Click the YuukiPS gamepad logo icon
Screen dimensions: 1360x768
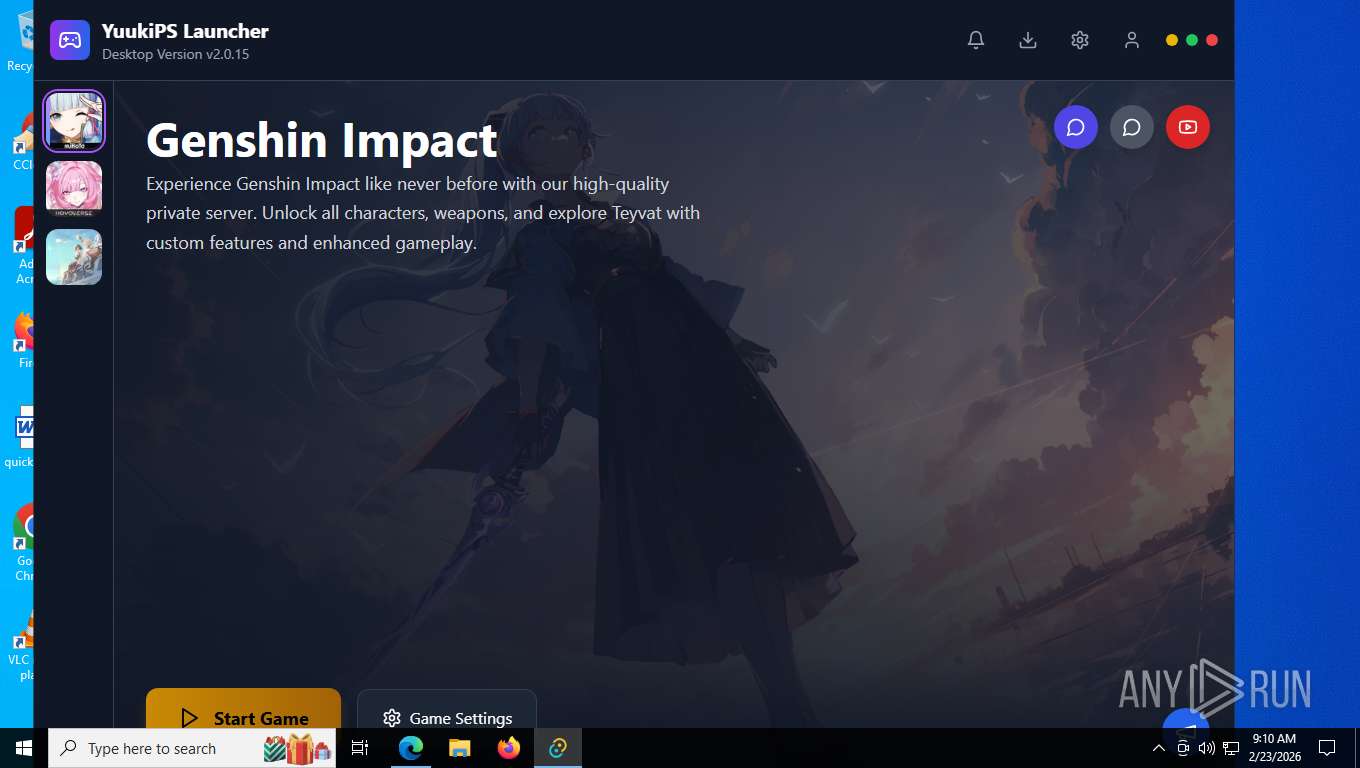pos(70,40)
